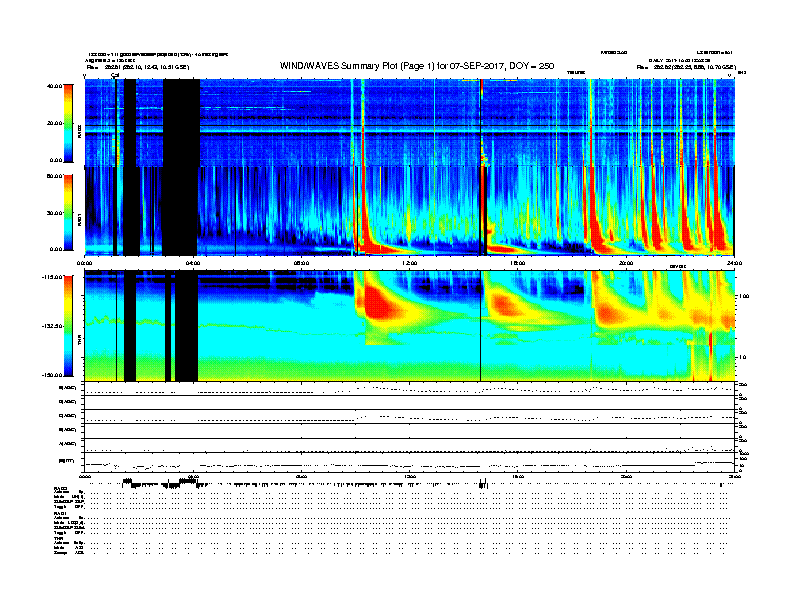This screenshot has height=612, width=792.
Task: Select the RAD1 color scale bar
Action: [x=68, y=213]
